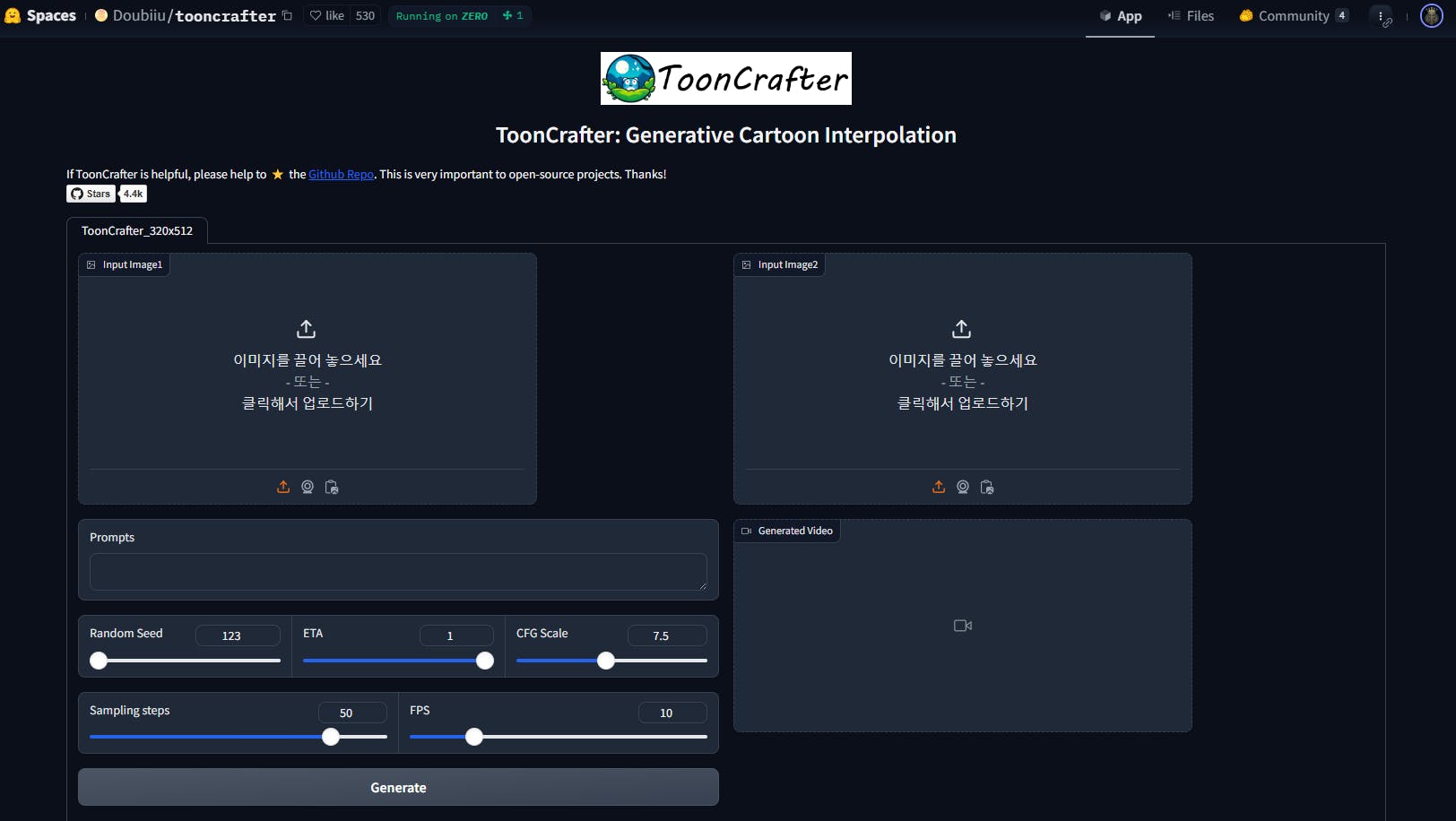The width and height of the screenshot is (1456, 821).
Task: Switch to the Files tab
Action: pos(1191,16)
